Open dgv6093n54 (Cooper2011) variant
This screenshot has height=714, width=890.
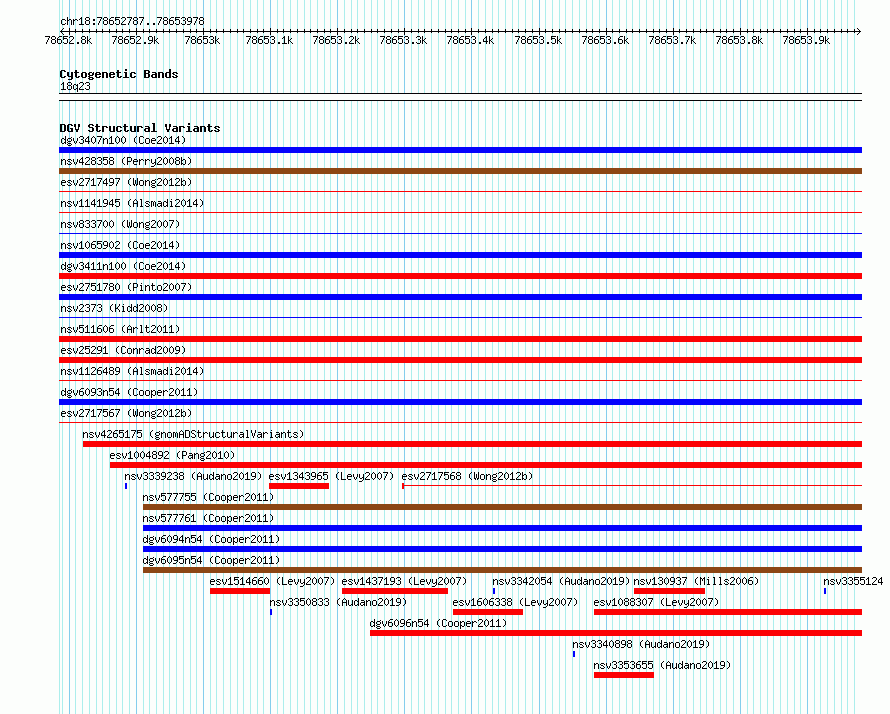click(x=129, y=392)
